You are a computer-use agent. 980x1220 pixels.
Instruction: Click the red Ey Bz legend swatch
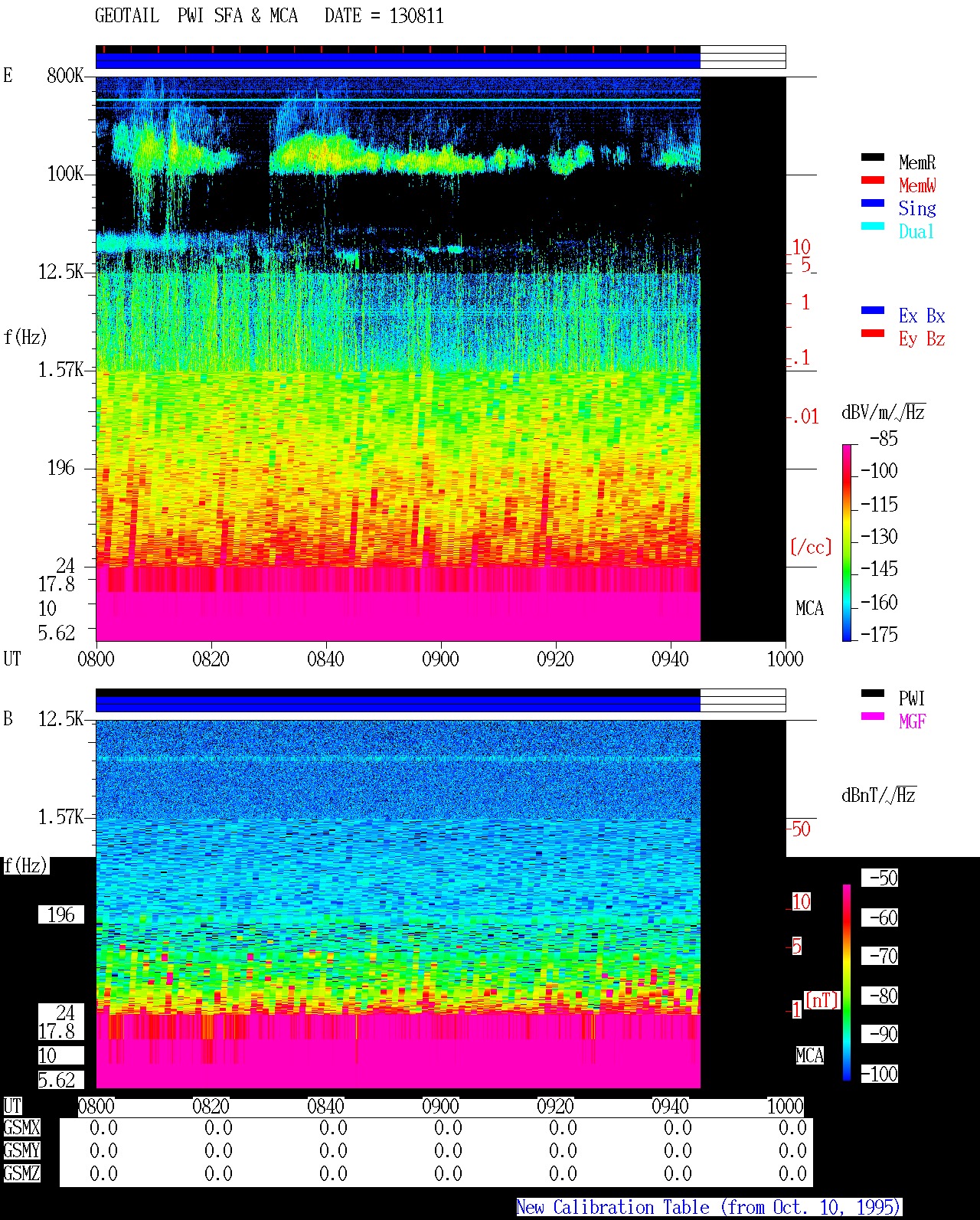click(x=873, y=334)
